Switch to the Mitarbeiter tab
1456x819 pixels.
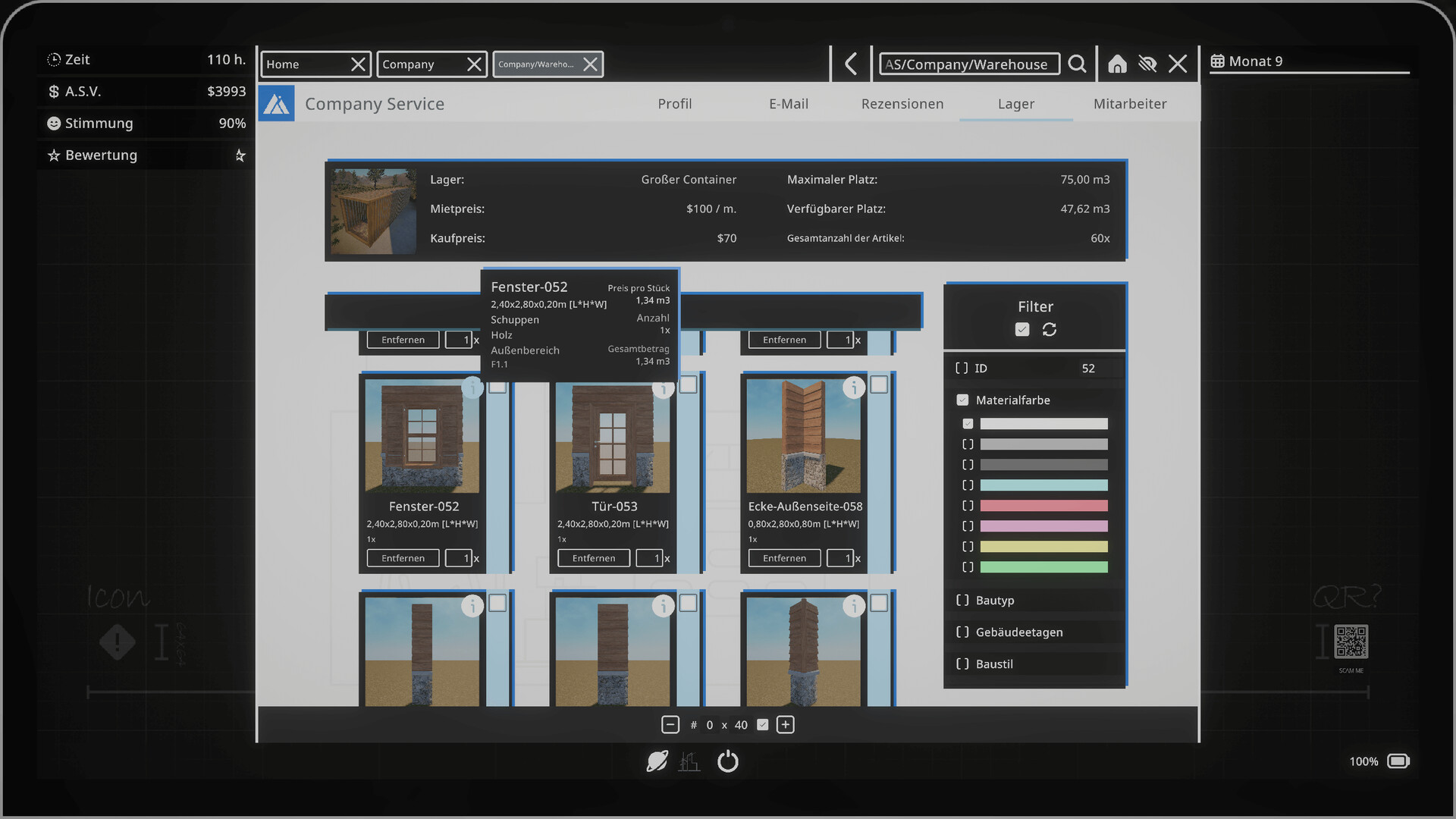point(1129,104)
